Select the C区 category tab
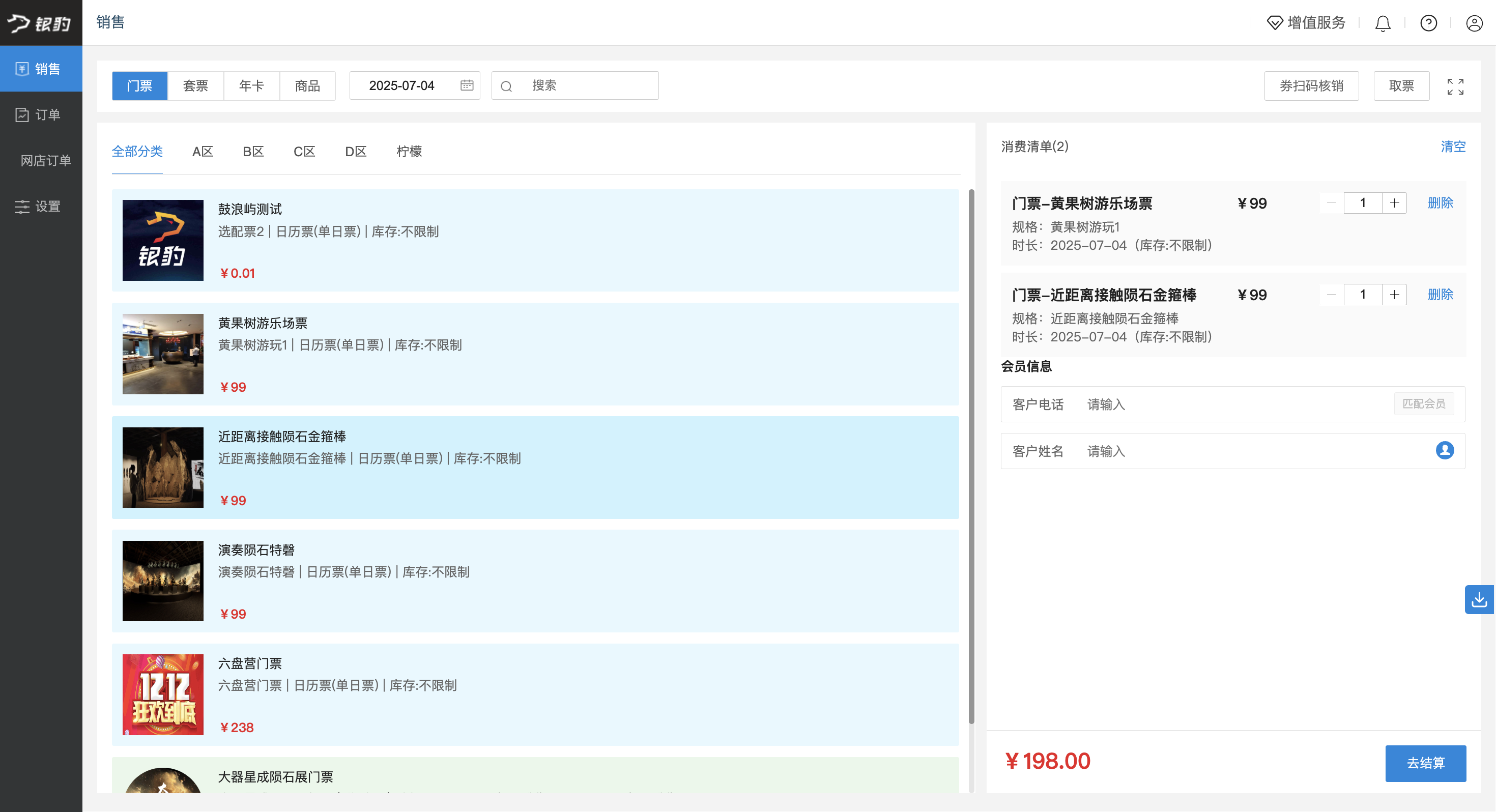 tap(304, 152)
